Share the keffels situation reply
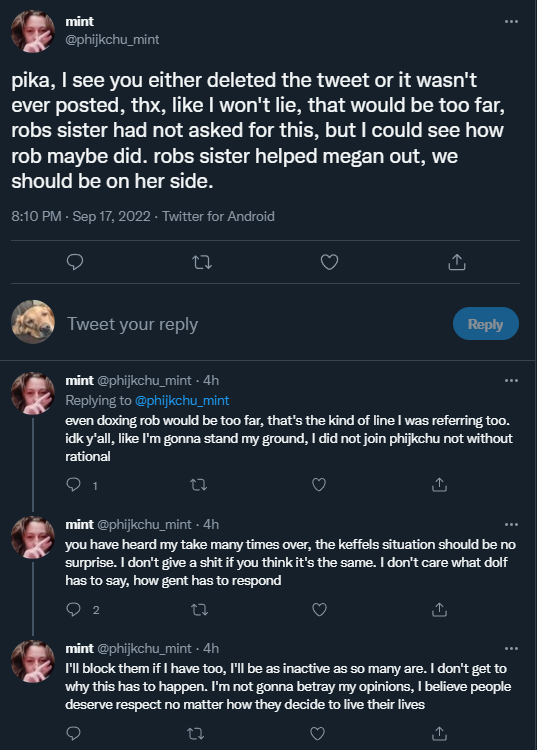This screenshot has height=750, width=537. (x=439, y=609)
